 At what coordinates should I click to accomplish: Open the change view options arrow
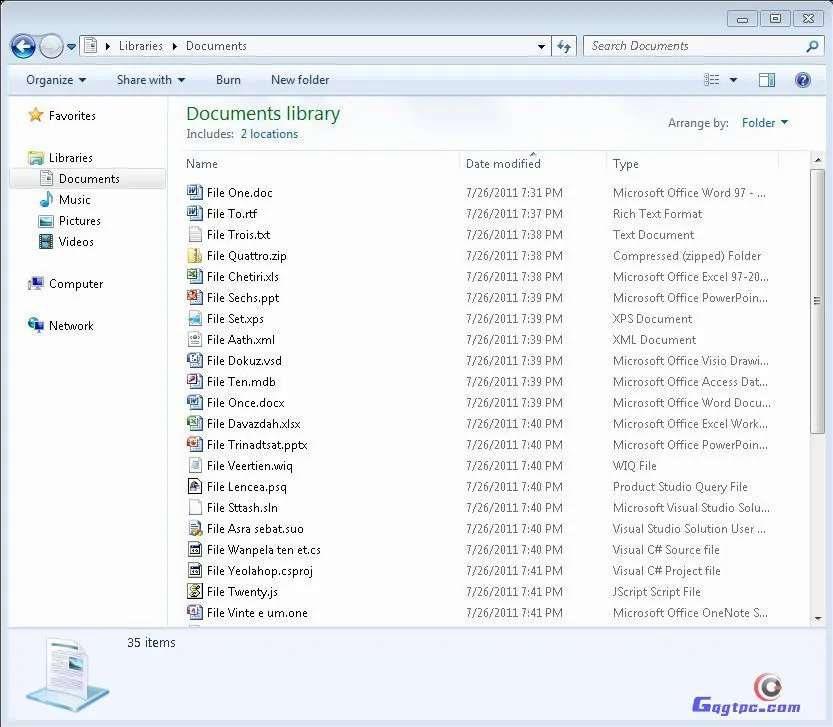click(733, 80)
